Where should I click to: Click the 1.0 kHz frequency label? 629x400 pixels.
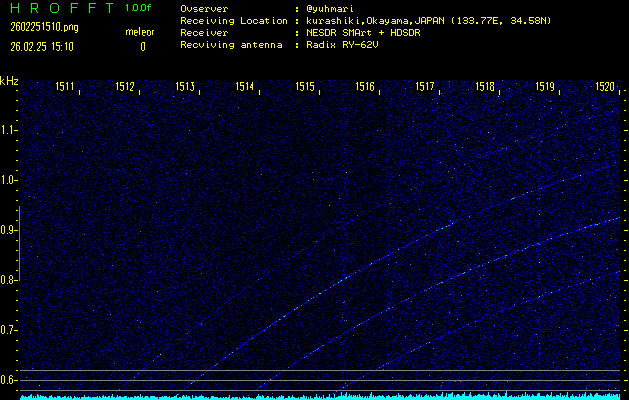click(x=9, y=180)
